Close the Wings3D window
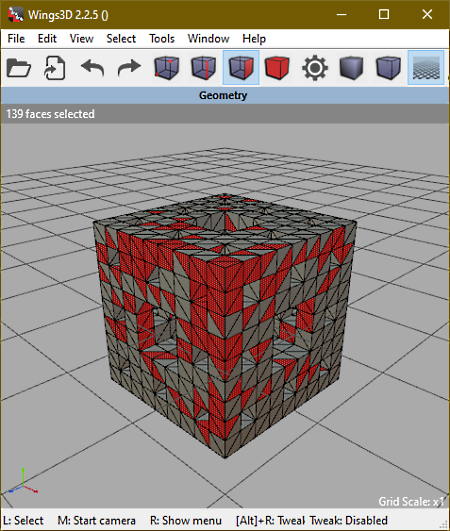Image resolution: width=450 pixels, height=531 pixels. 427,15
